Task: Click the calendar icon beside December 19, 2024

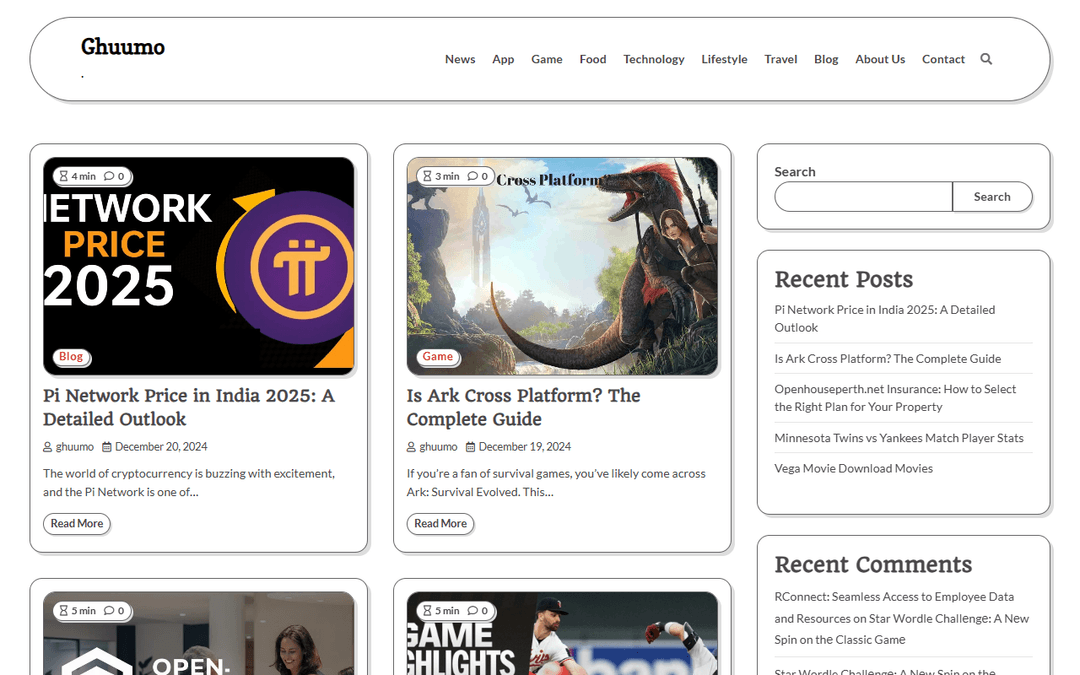Action: pyautogui.click(x=470, y=447)
